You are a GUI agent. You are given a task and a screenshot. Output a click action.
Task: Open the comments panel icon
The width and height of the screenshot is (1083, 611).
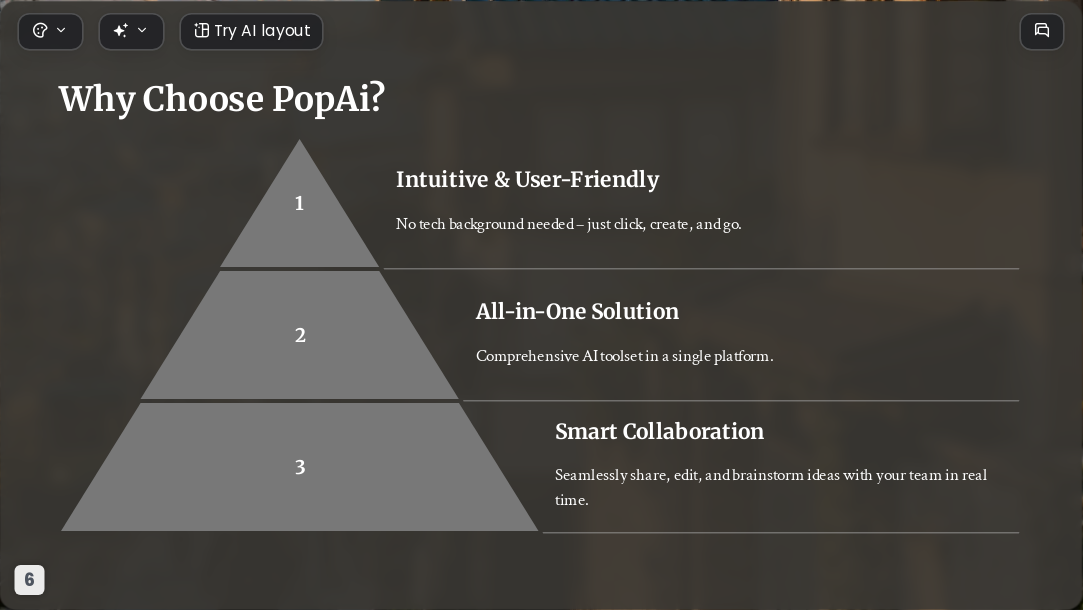1042,31
